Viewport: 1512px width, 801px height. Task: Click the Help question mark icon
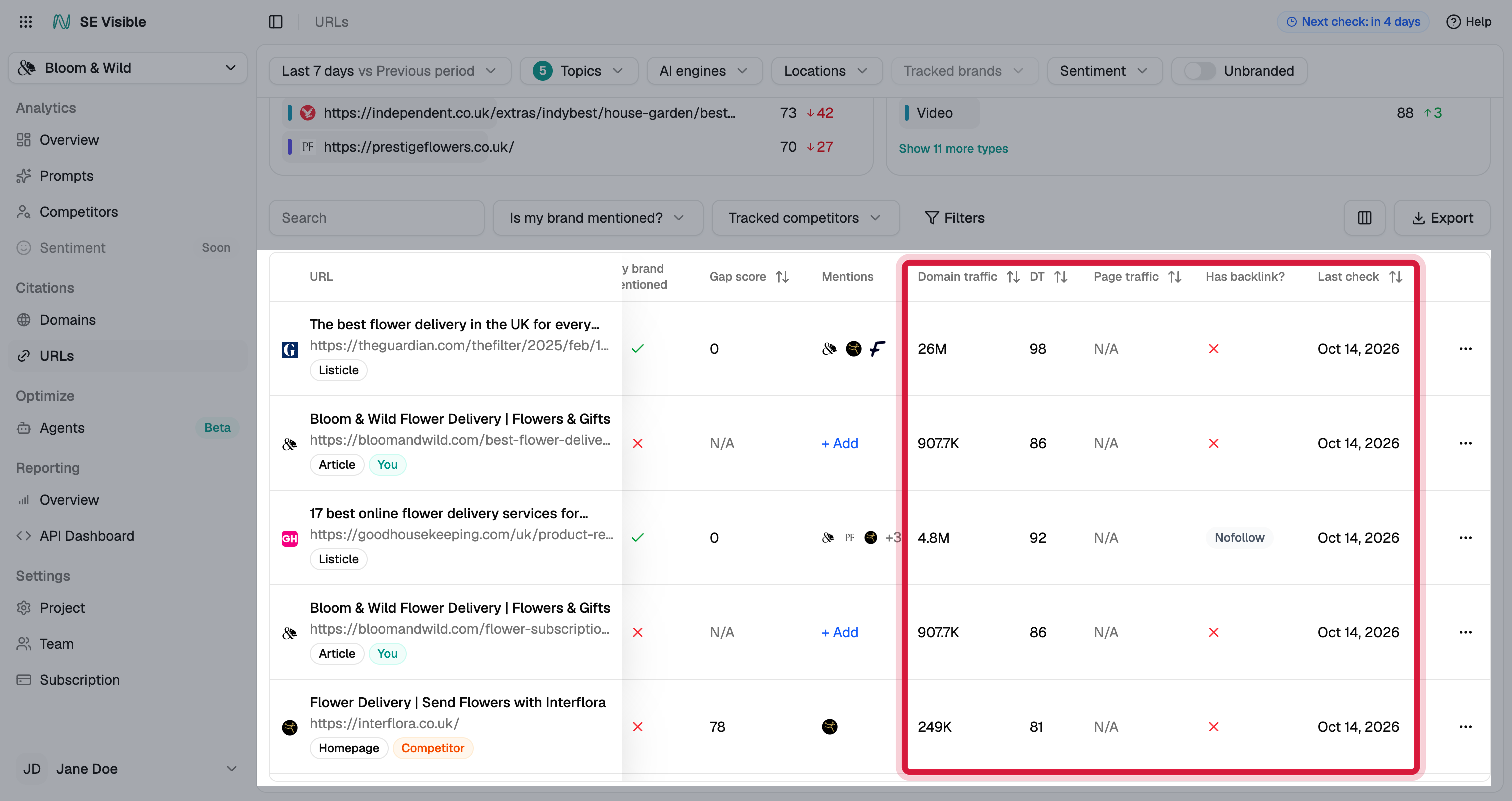[x=1453, y=22]
